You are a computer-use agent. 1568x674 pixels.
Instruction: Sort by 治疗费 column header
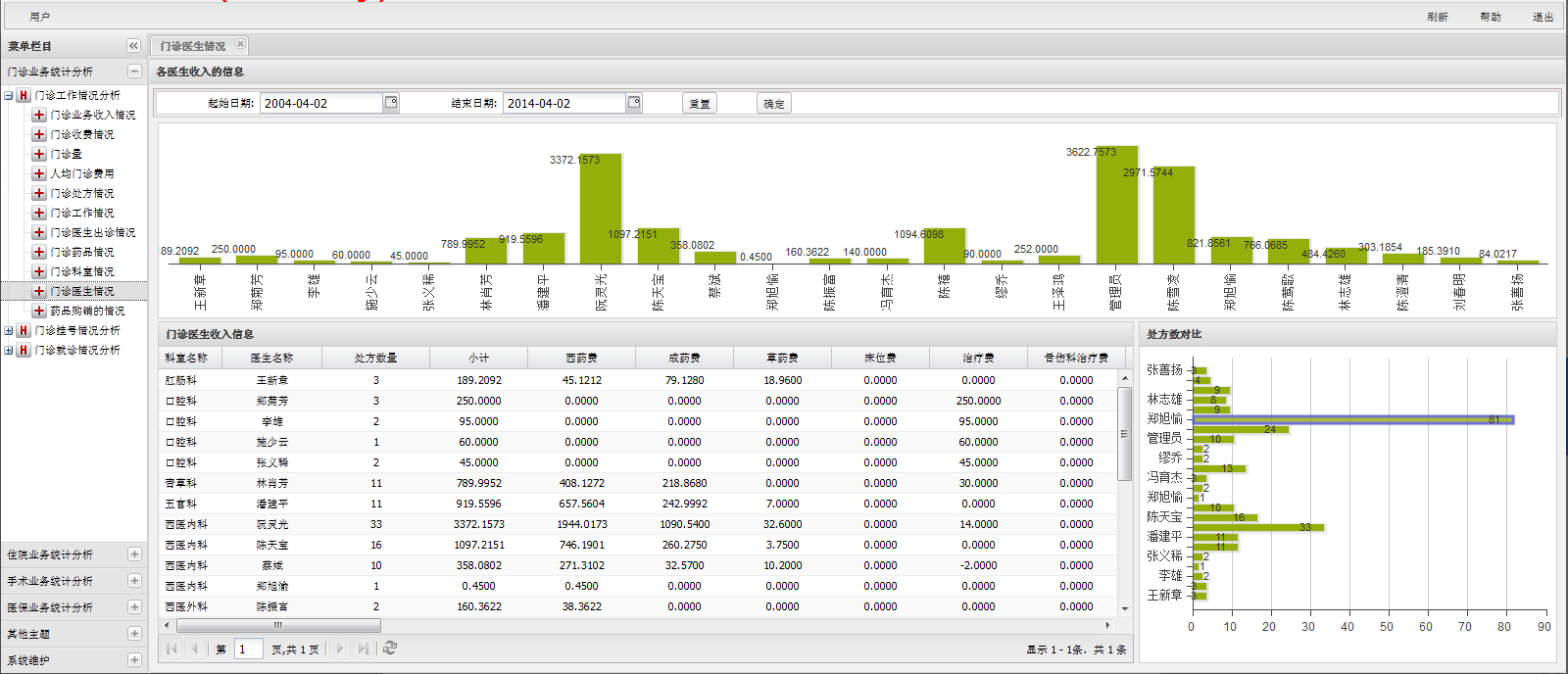pos(978,358)
